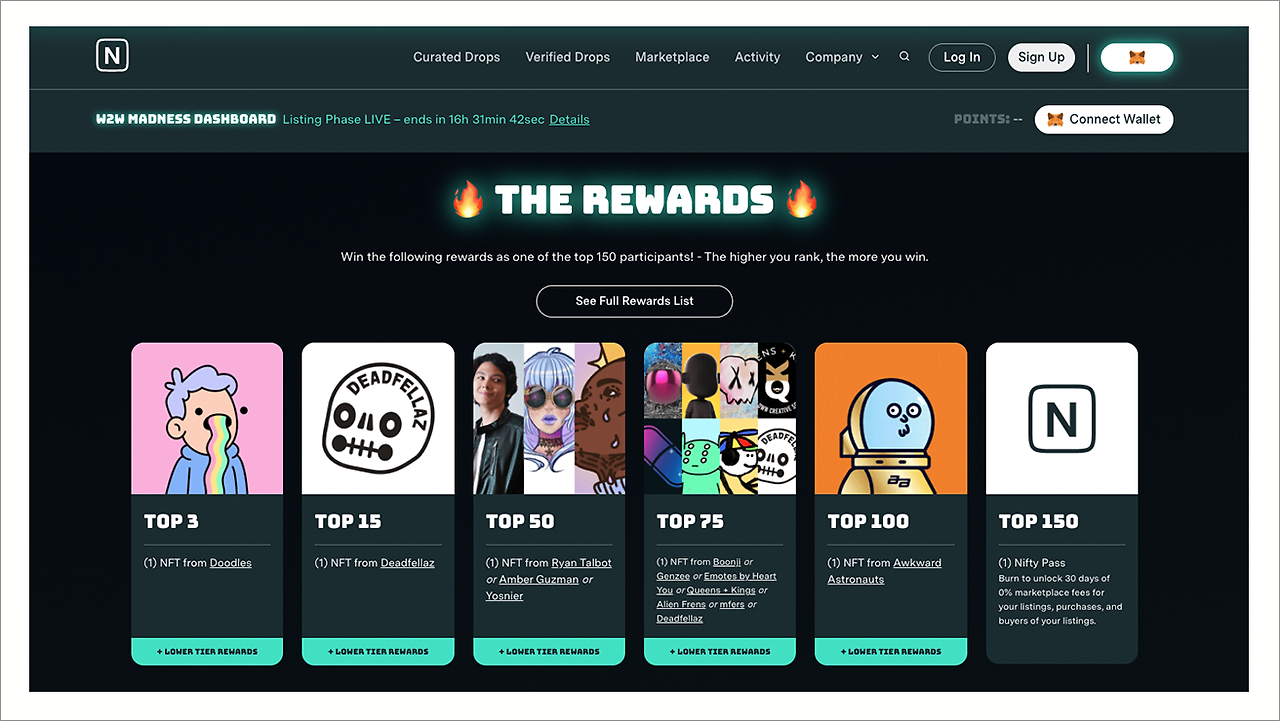Go to the Marketplace menu item
The width and height of the screenshot is (1280, 721).
tap(672, 57)
